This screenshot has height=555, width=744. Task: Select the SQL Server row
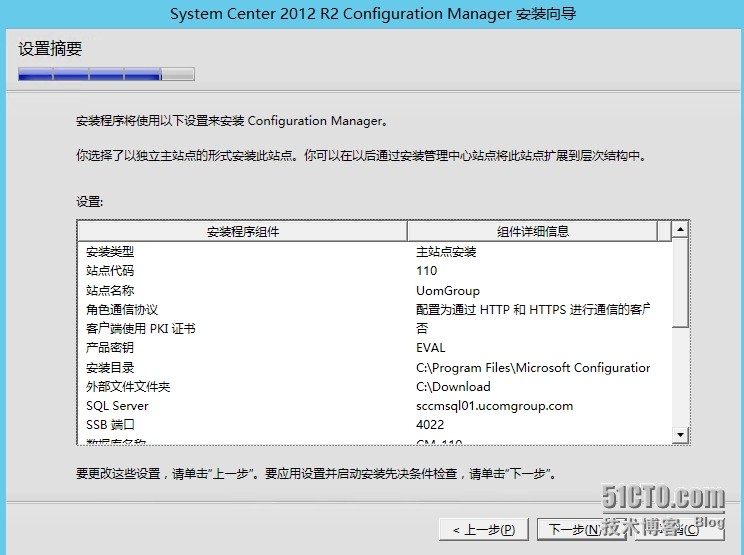click(x=375, y=406)
